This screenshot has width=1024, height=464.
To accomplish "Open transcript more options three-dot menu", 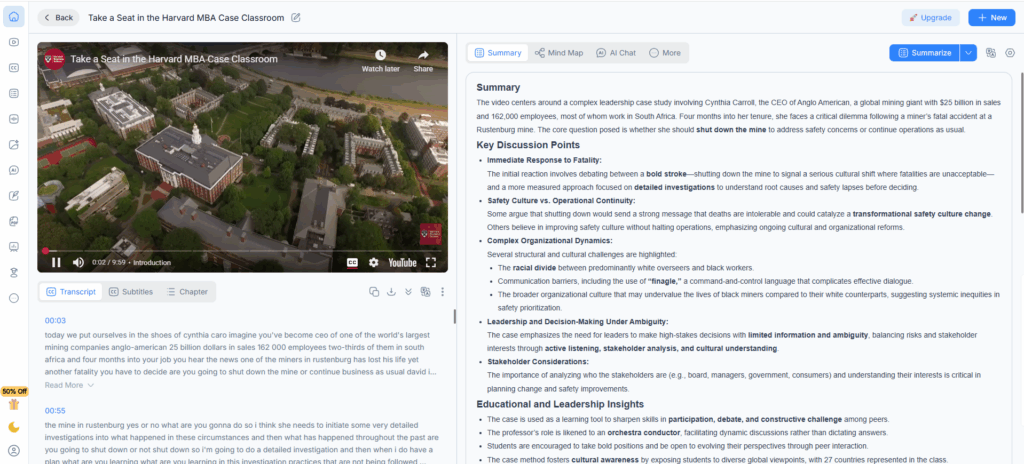I will 442,291.
